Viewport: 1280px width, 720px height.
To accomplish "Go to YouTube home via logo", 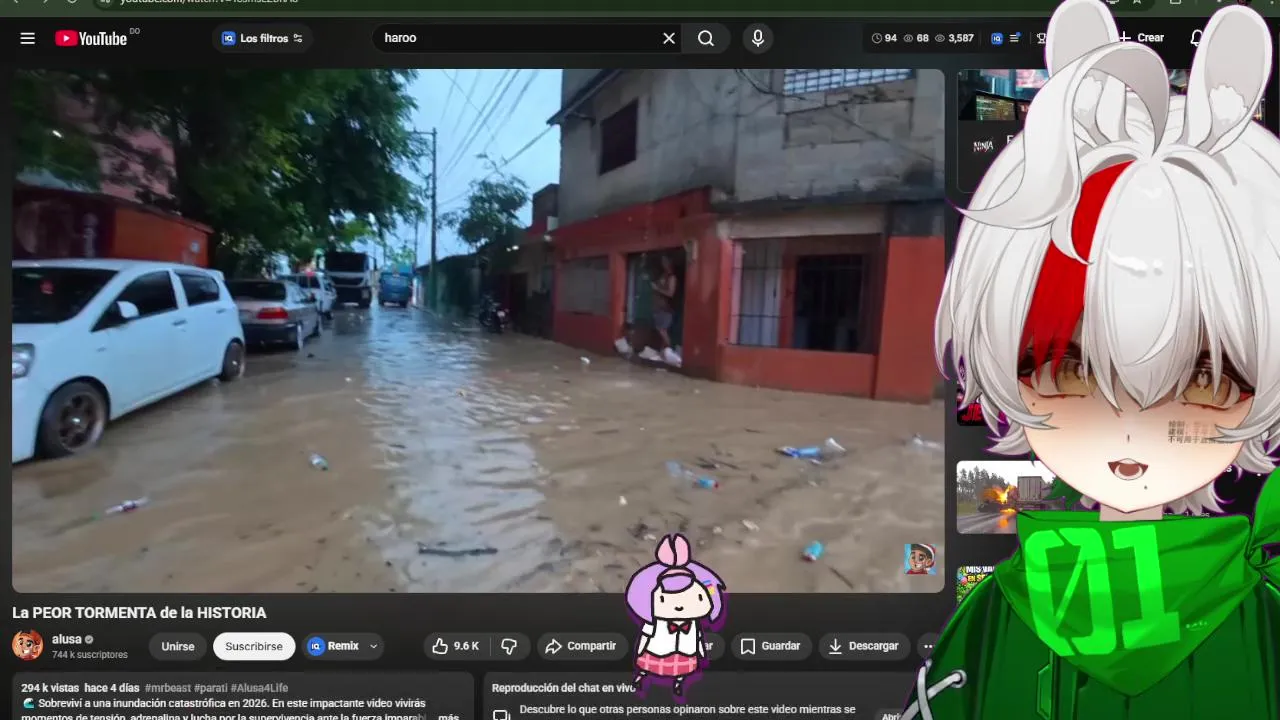I will click(91, 38).
